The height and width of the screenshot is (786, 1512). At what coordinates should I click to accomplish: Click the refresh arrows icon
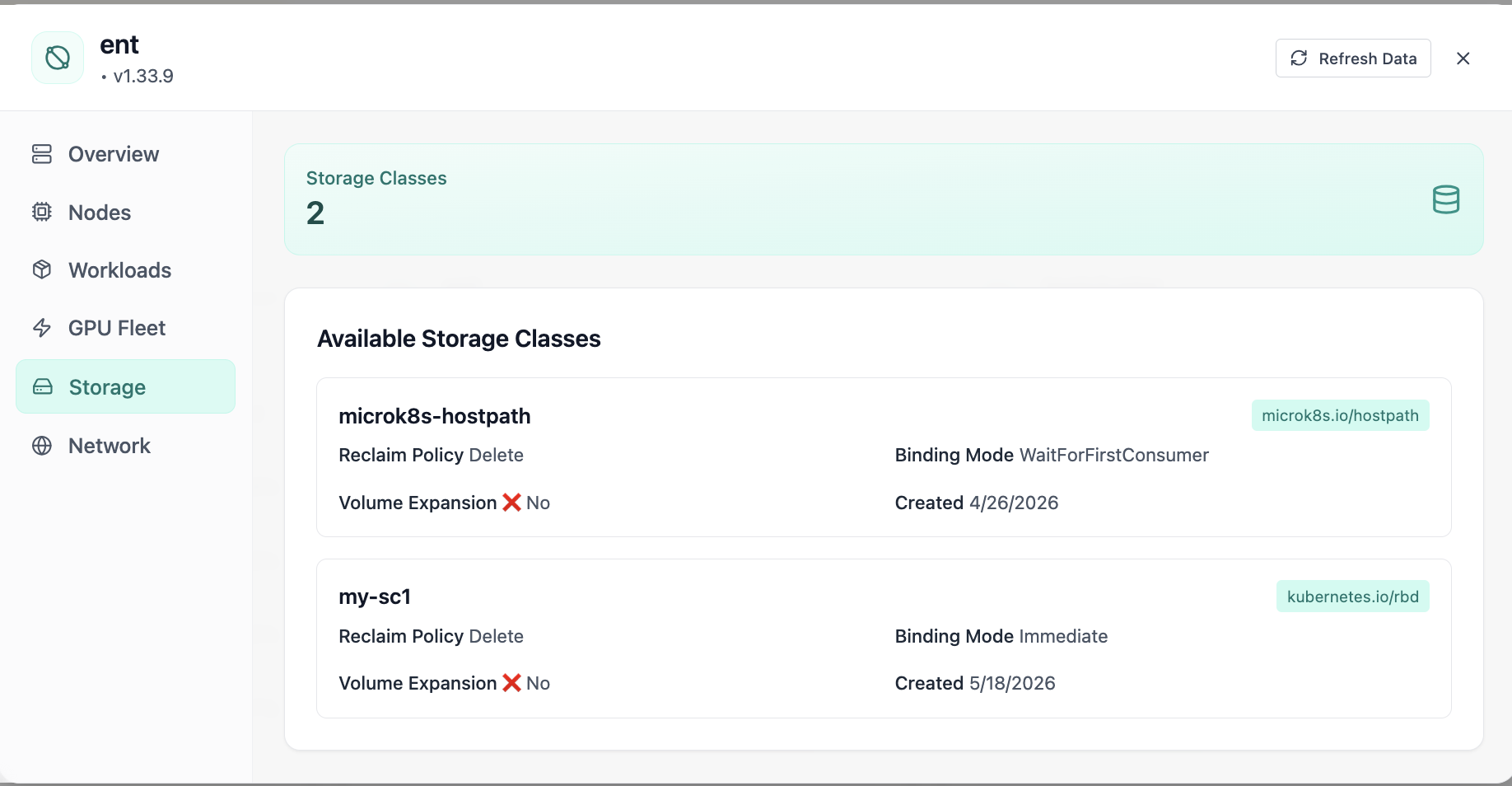pos(1299,58)
